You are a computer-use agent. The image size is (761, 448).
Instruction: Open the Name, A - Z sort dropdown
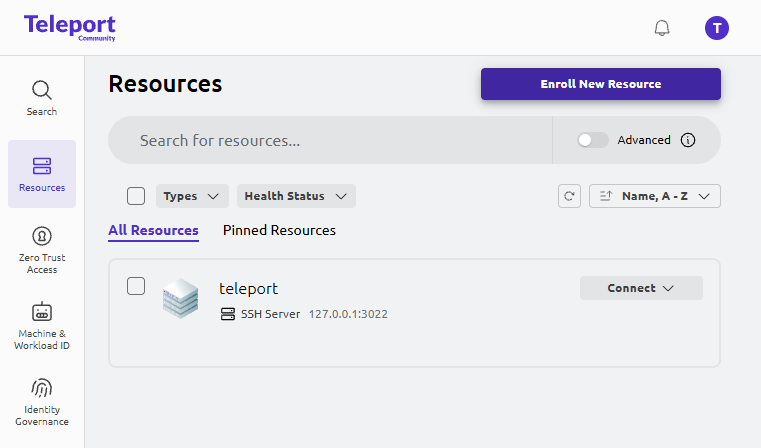[655, 196]
